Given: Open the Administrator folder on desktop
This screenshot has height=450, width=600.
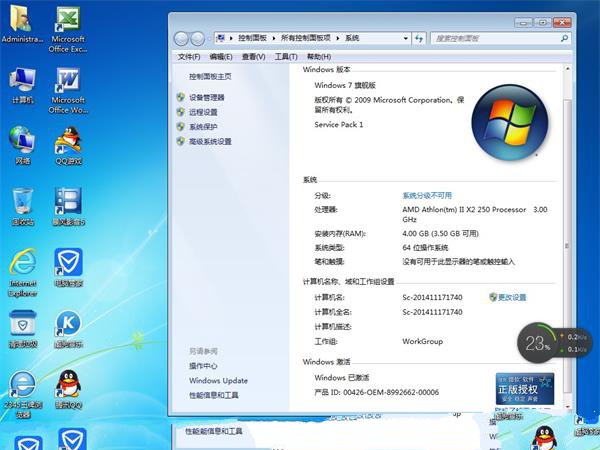Looking at the screenshot, I should coord(22,24).
